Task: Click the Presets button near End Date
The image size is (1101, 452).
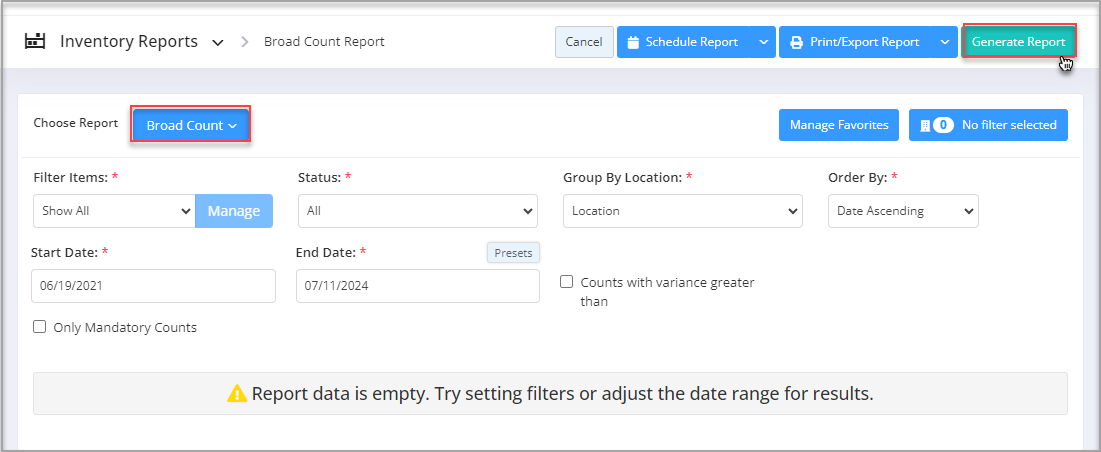Action: (513, 253)
